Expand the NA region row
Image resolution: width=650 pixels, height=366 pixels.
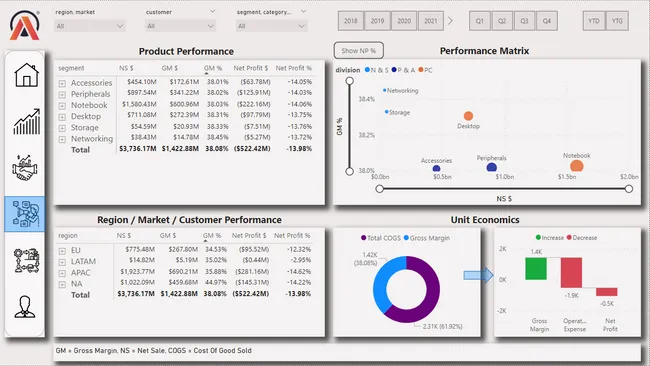62,284
